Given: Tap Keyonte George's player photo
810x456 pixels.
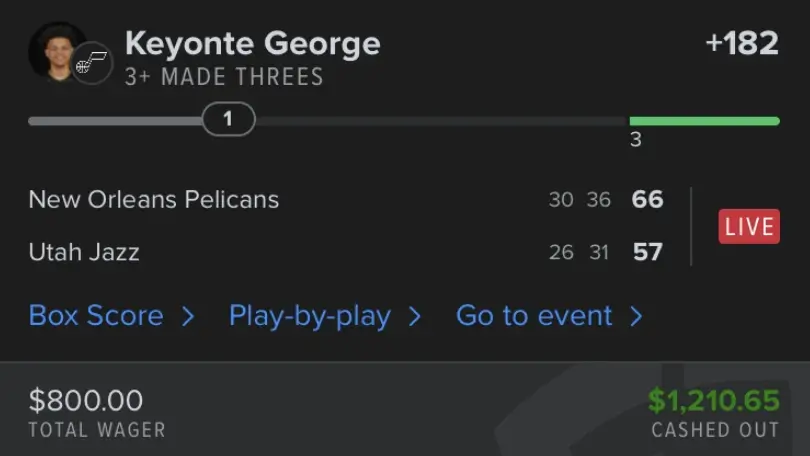Looking at the screenshot, I should (55, 48).
